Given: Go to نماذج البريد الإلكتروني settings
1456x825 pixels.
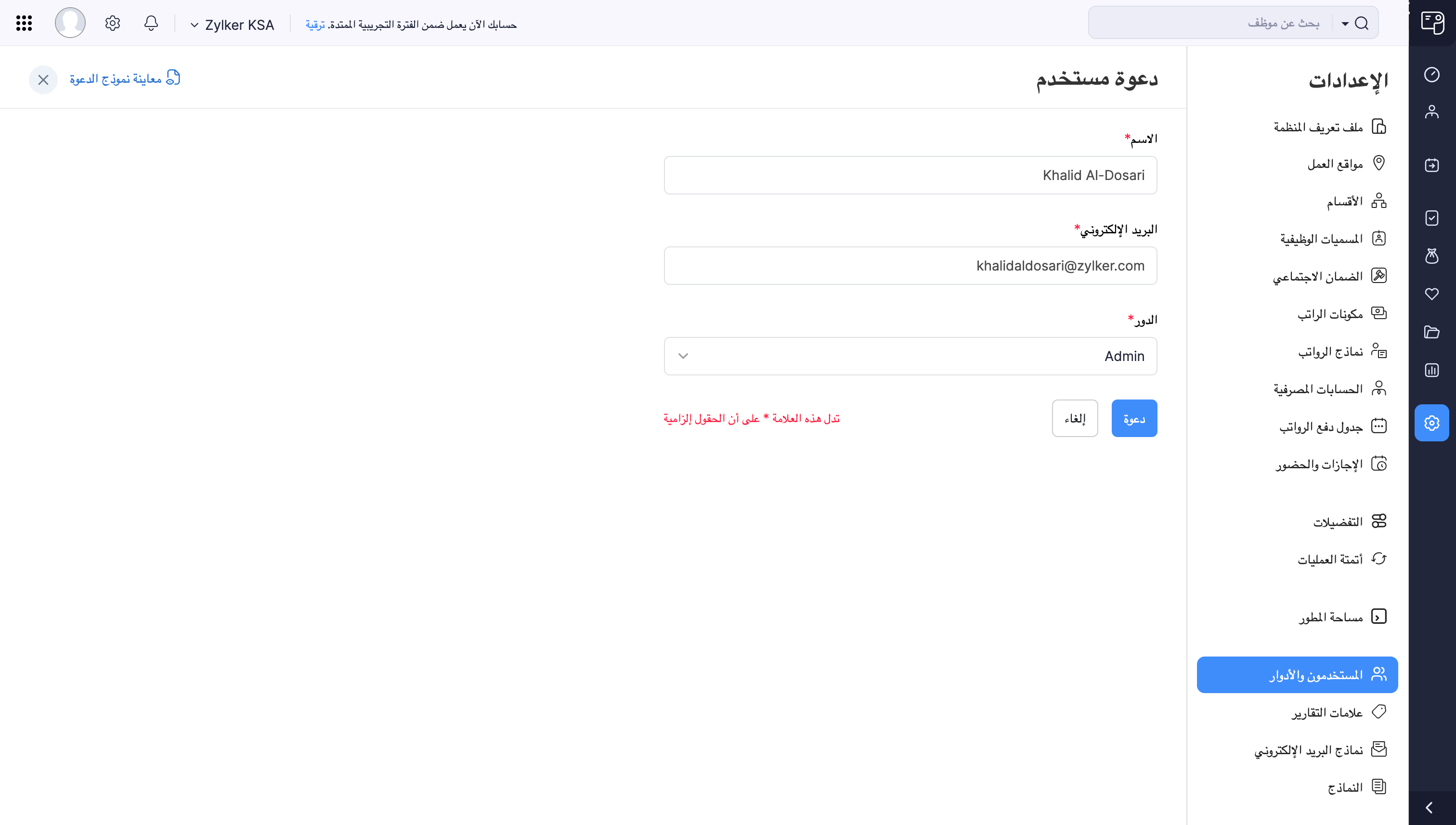Looking at the screenshot, I should (x=1309, y=750).
